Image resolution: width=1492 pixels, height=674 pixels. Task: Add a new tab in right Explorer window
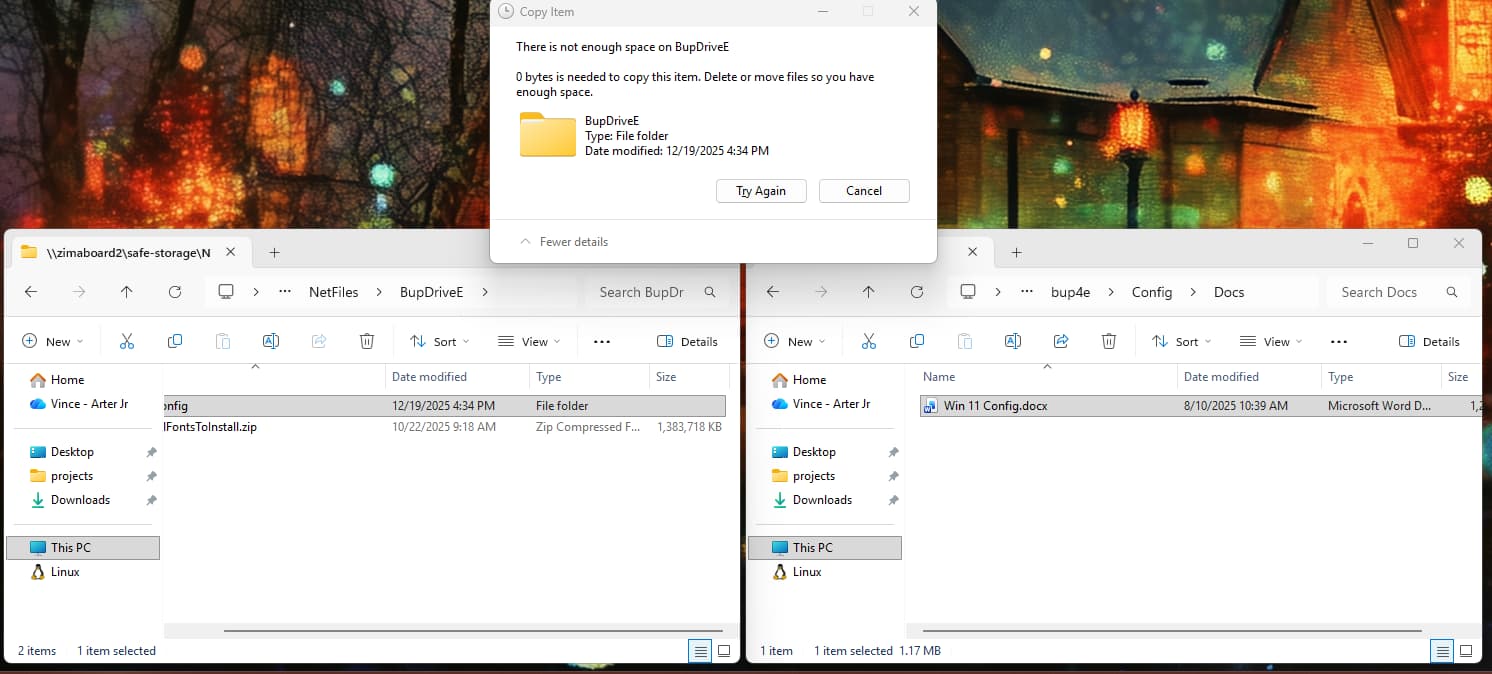tap(1016, 253)
